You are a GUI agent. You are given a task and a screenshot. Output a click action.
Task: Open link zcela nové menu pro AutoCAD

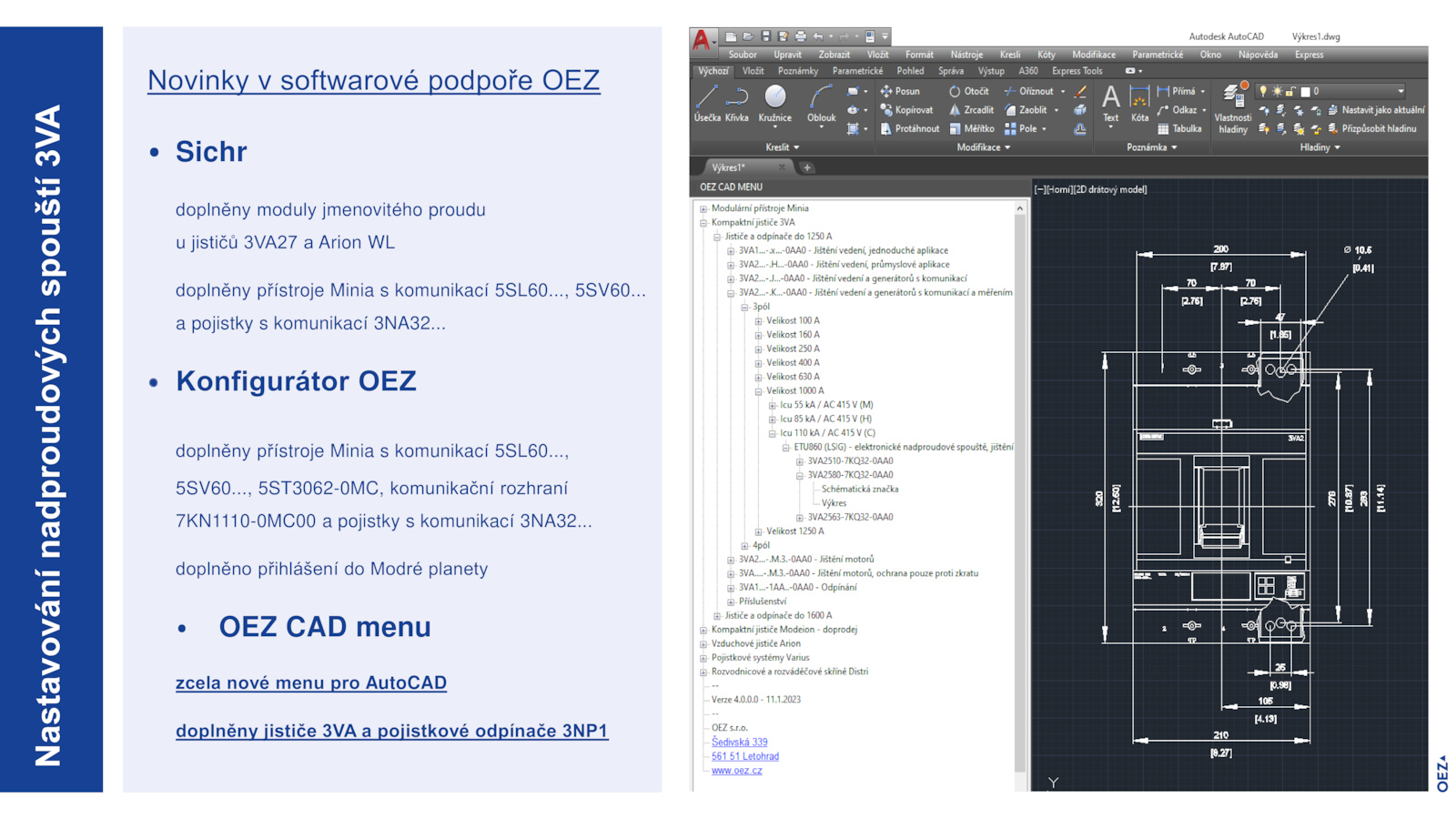click(311, 682)
